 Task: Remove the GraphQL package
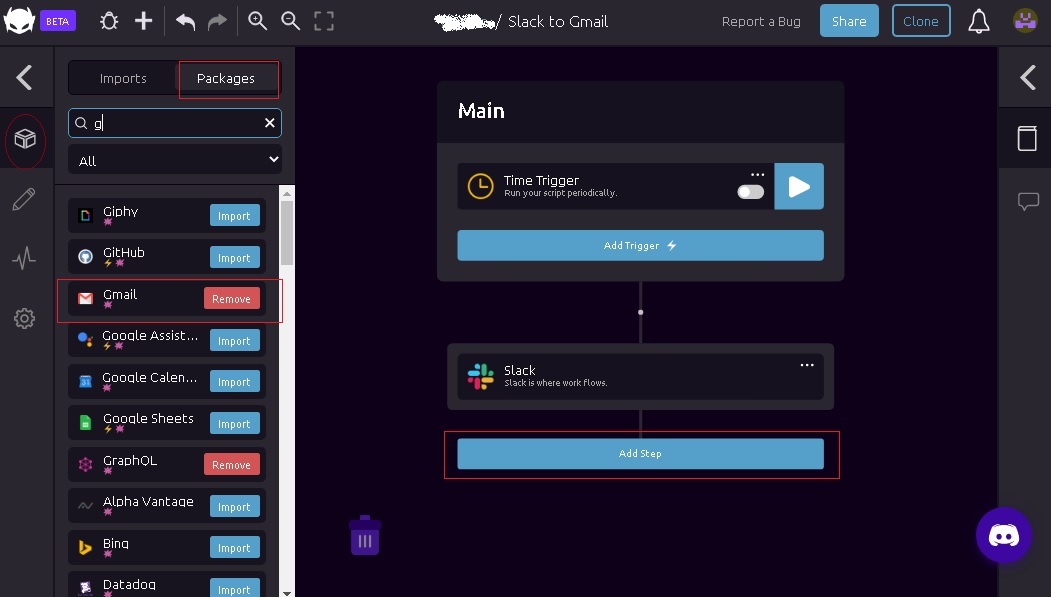pos(231,465)
